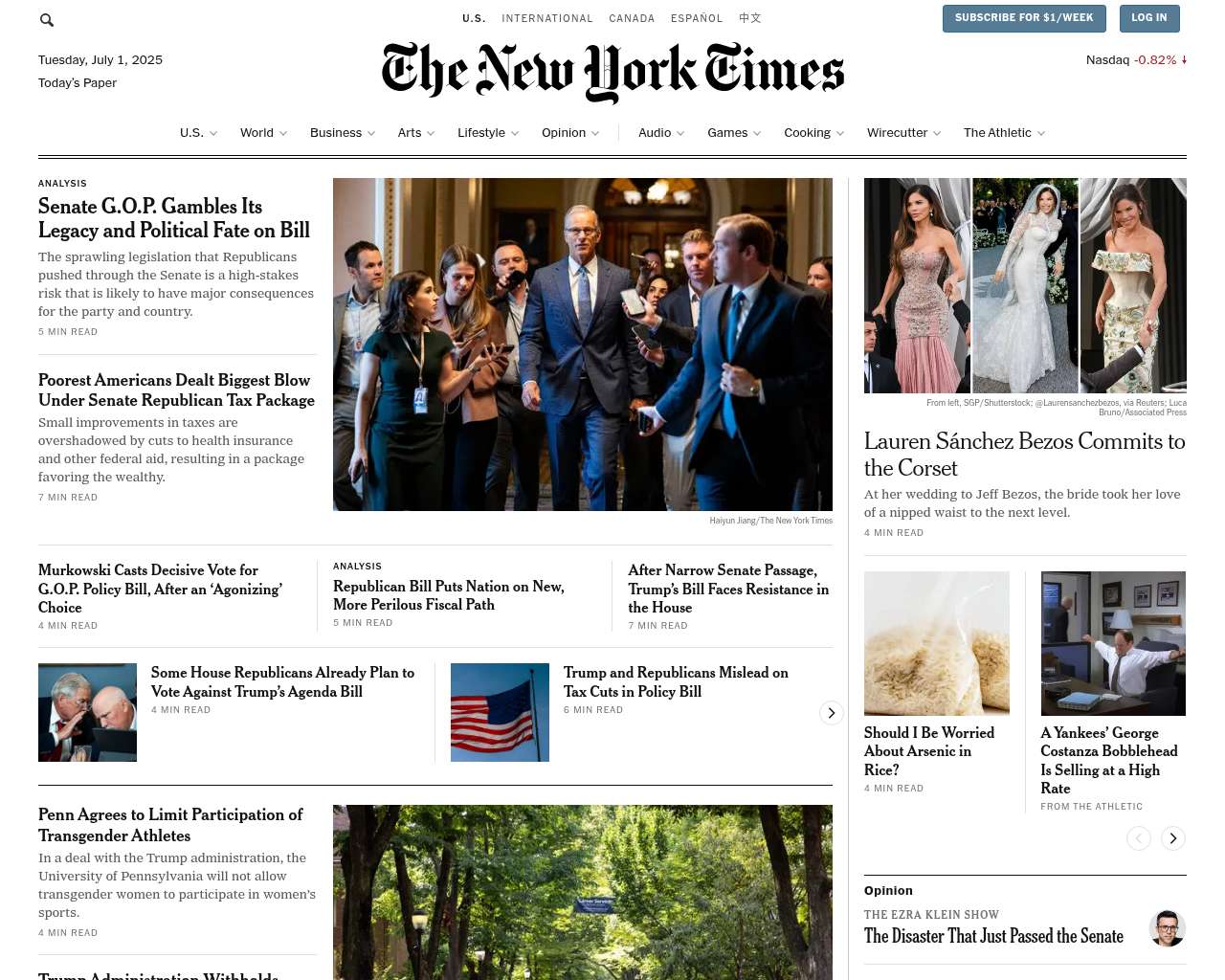This screenshot has height=980, width=1225.
Task: Open the Cooking dropdown menu
Action: tap(813, 133)
